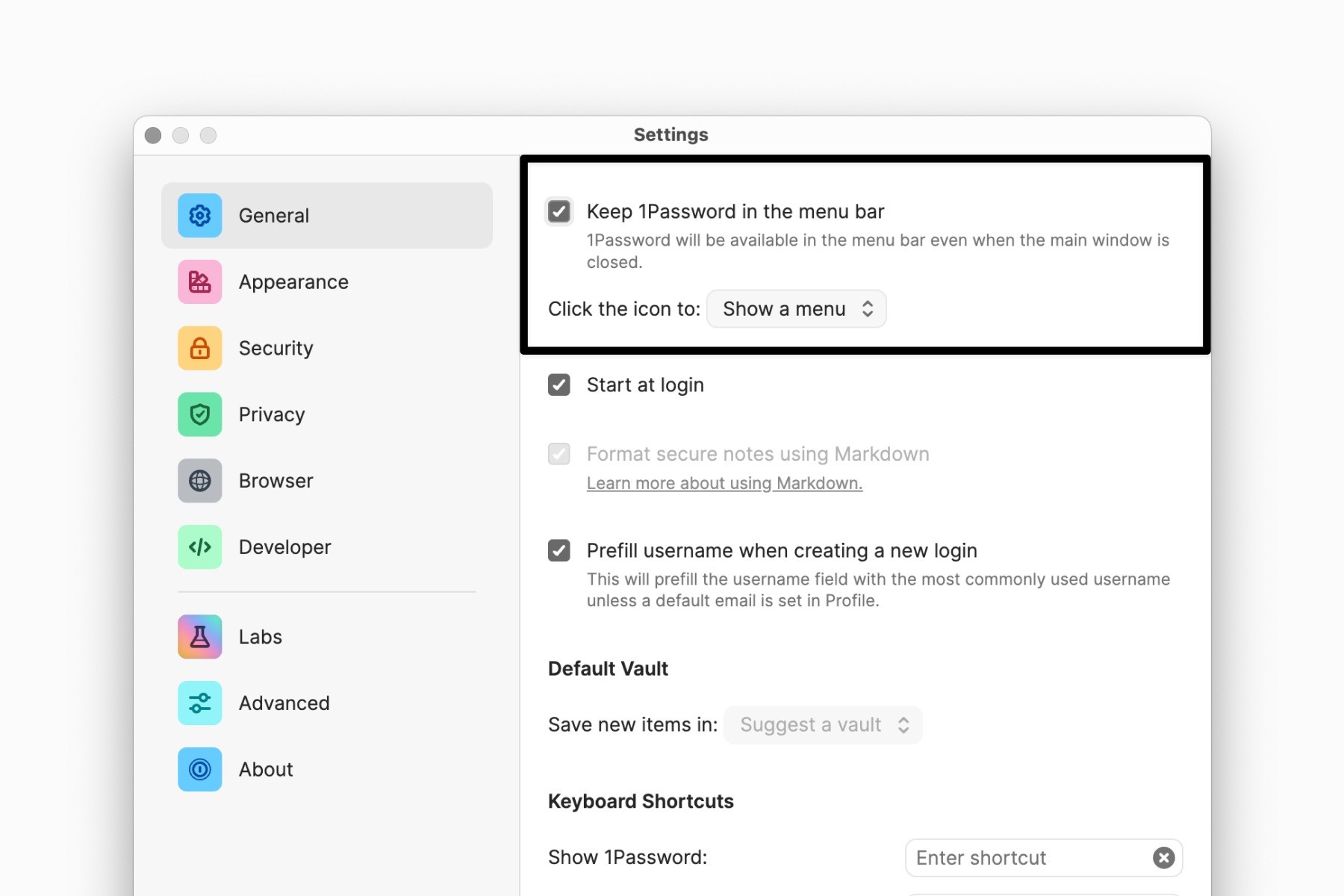Image resolution: width=1344 pixels, height=896 pixels.
Task: Open the Security padlock icon
Action: click(199, 348)
